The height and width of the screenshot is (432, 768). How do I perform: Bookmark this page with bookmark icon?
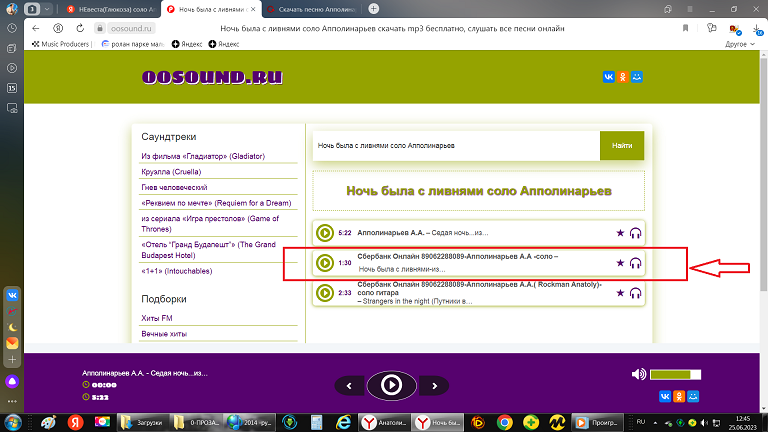point(685,28)
